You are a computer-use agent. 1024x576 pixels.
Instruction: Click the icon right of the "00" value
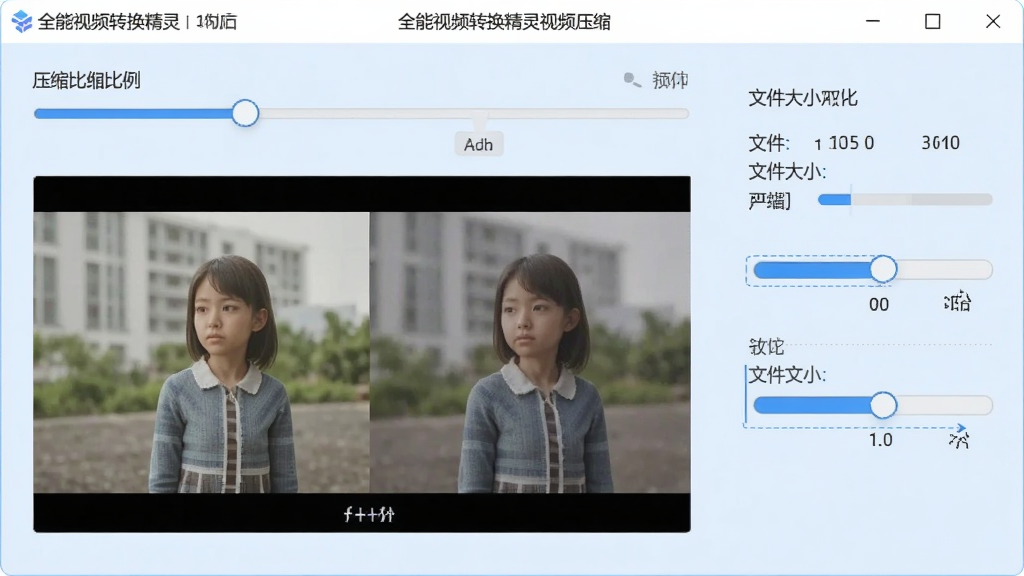pos(957,302)
